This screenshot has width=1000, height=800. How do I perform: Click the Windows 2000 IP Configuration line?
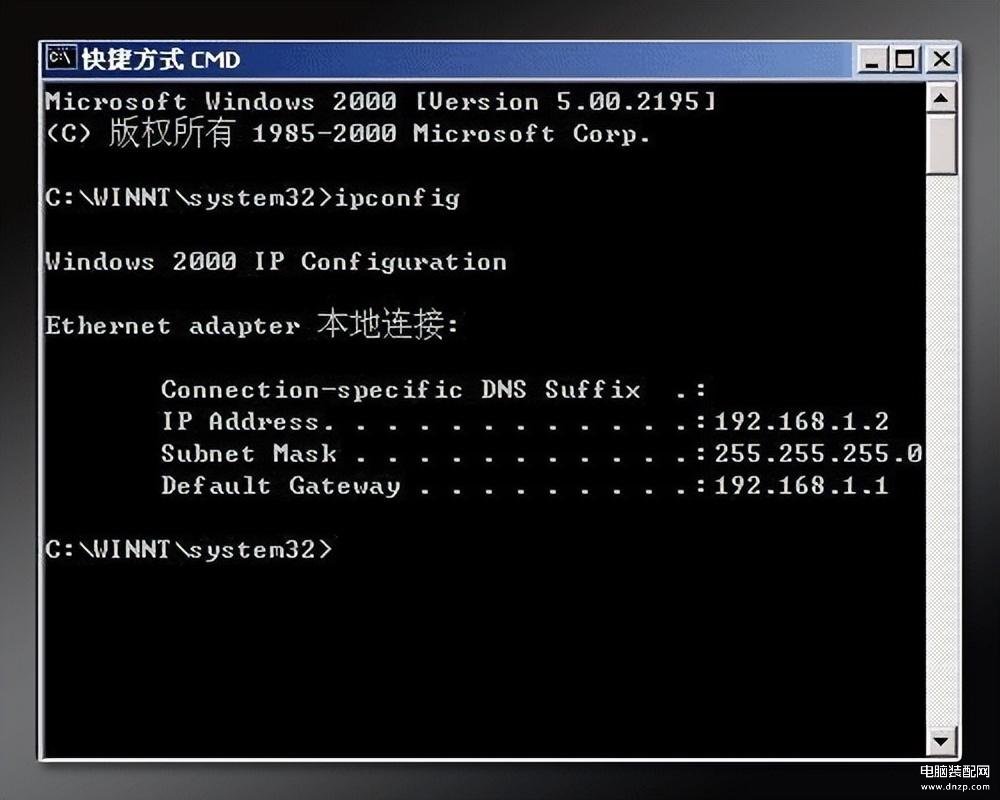tap(276, 261)
